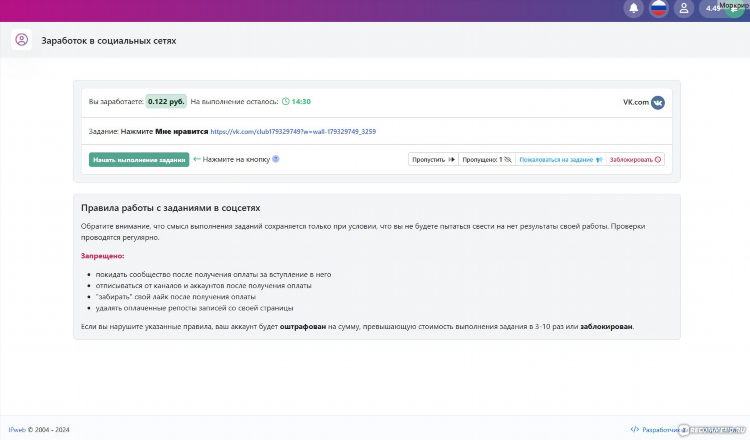The height and width of the screenshot is (440, 750).
Task: Report the task via Пожаловаться на задание
Action: [x=561, y=159]
